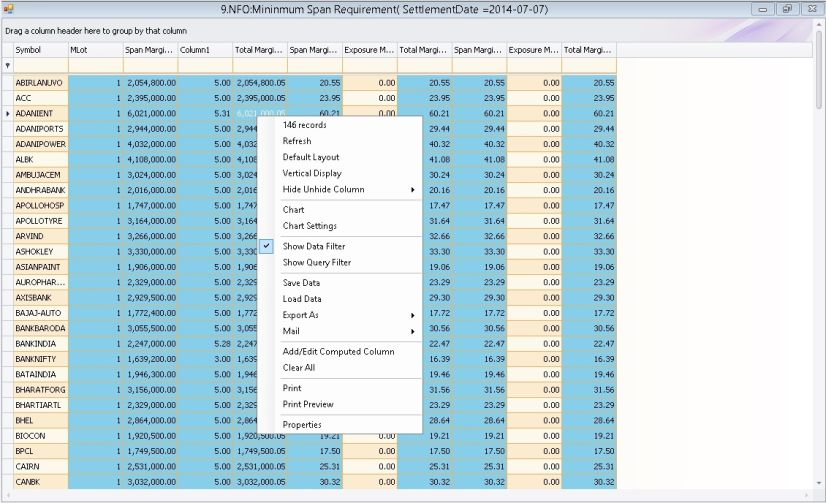Click the horizontal scrollbar right arrow
The height and width of the screenshot is (503, 826).
[808, 496]
